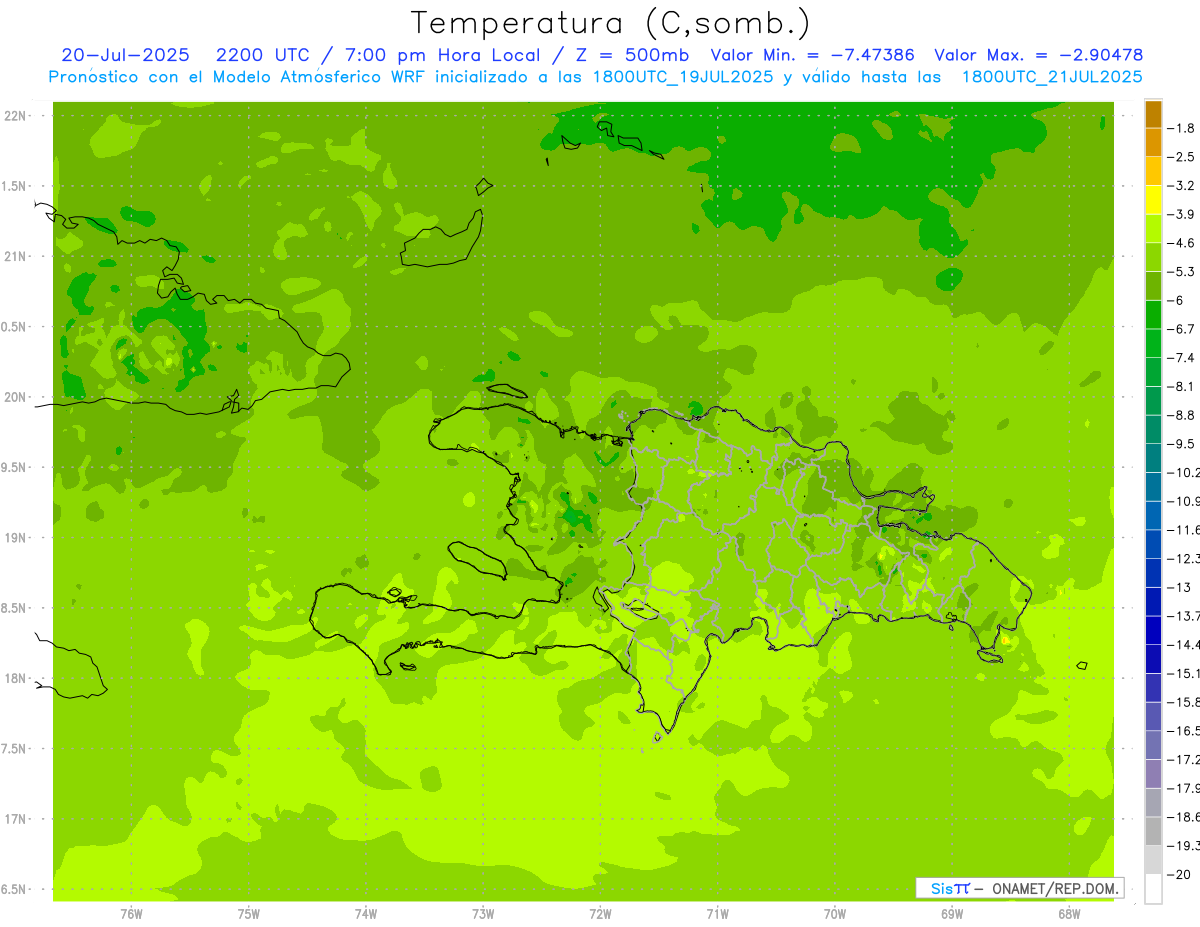Pick lime swatch between -3.9 and -4.6
The width and height of the screenshot is (1200, 927).
coord(1153,229)
